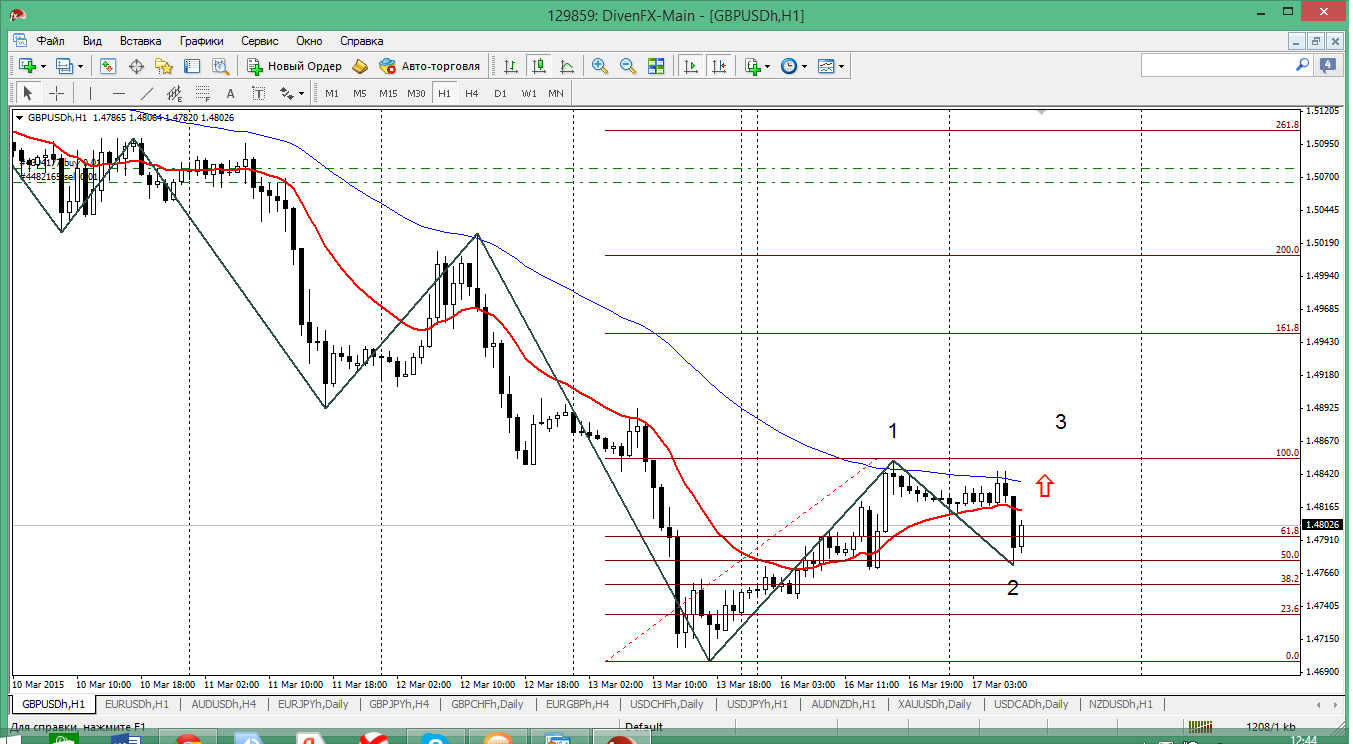The height and width of the screenshot is (744, 1353).
Task: Click the Новый Ордер button
Action: click(x=295, y=66)
